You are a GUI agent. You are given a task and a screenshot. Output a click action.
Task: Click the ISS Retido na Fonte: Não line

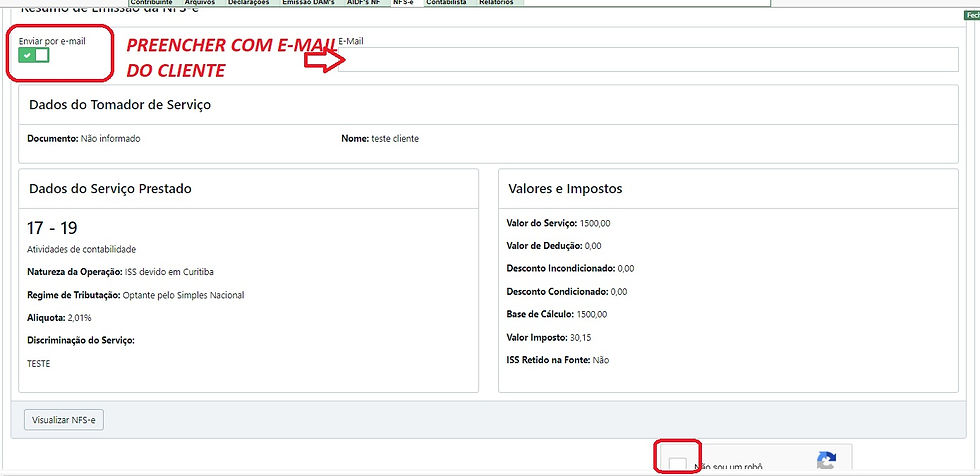pyautogui.click(x=558, y=360)
